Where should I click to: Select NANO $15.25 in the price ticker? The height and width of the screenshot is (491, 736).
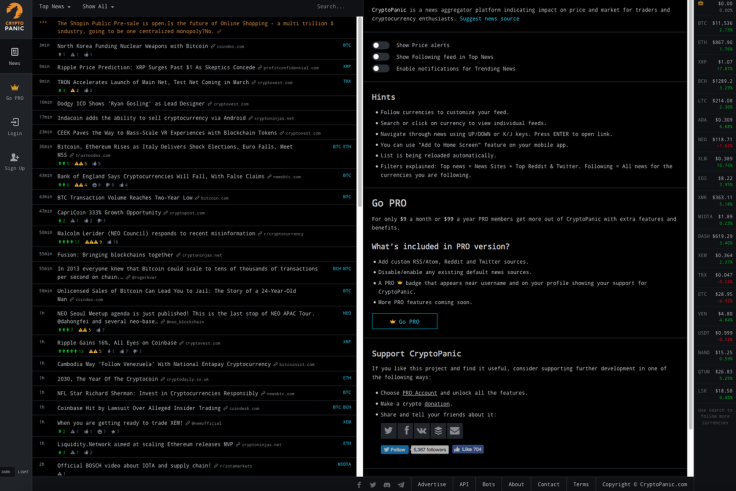click(714, 355)
